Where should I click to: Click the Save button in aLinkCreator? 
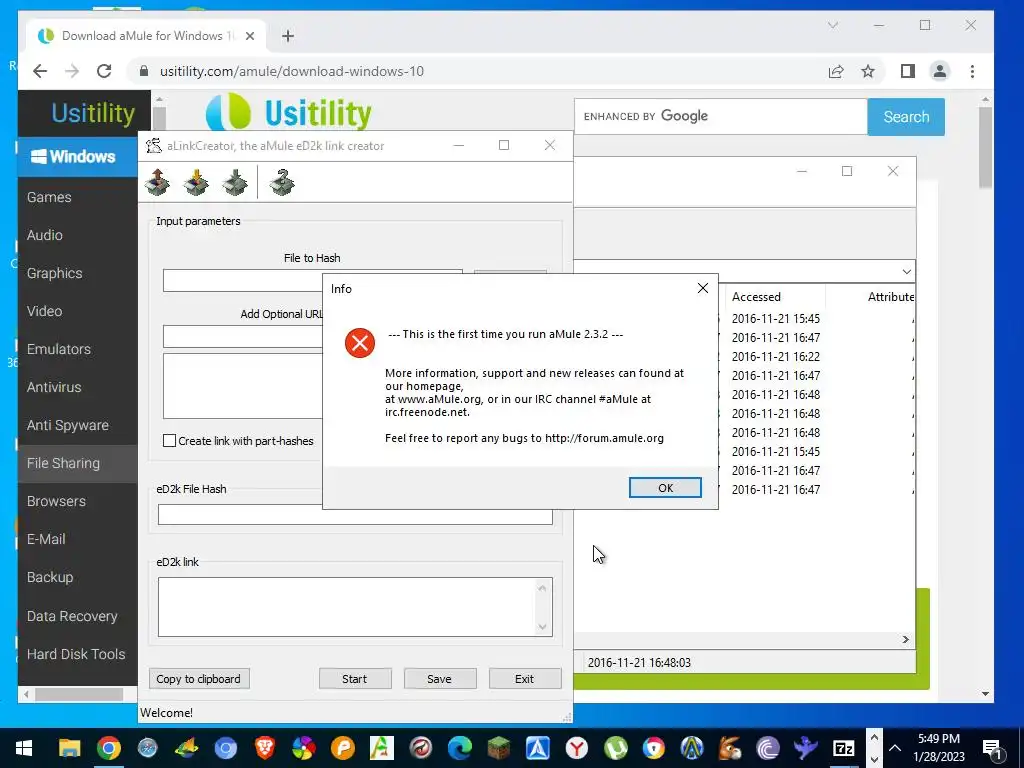click(440, 679)
